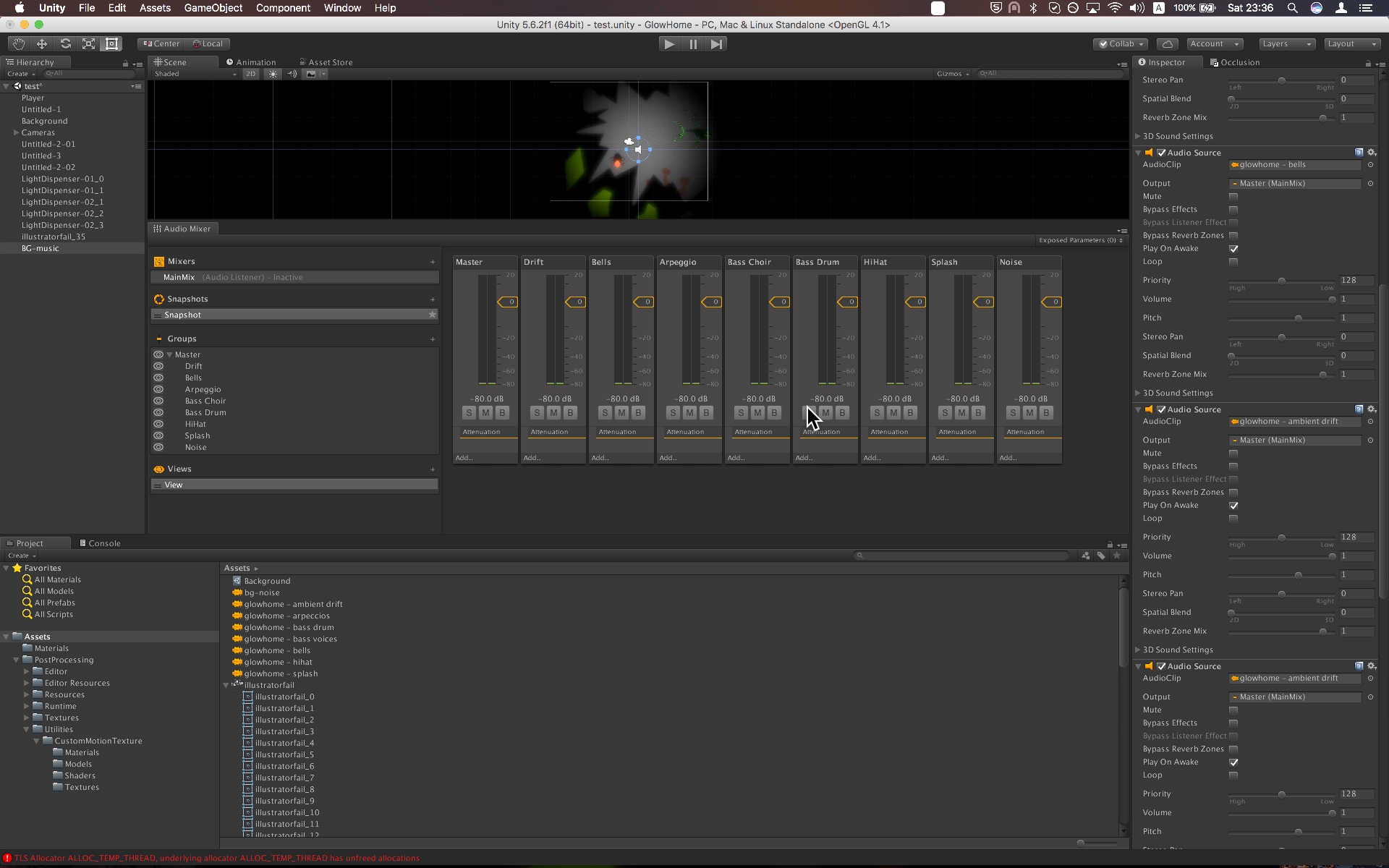
Task: Switch to the Animation tab
Action: pyautogui.click(x=251, y=62)
